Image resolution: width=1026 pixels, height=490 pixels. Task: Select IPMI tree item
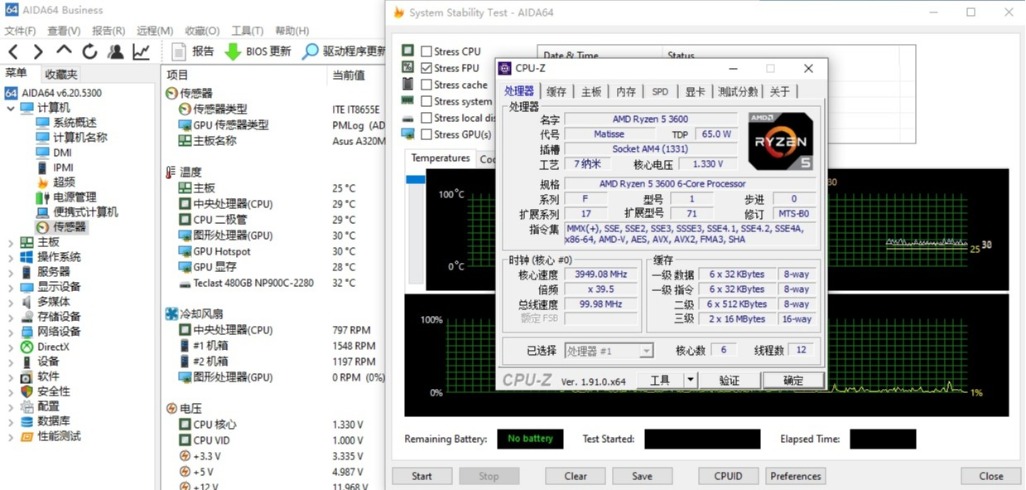click(63, 167)
